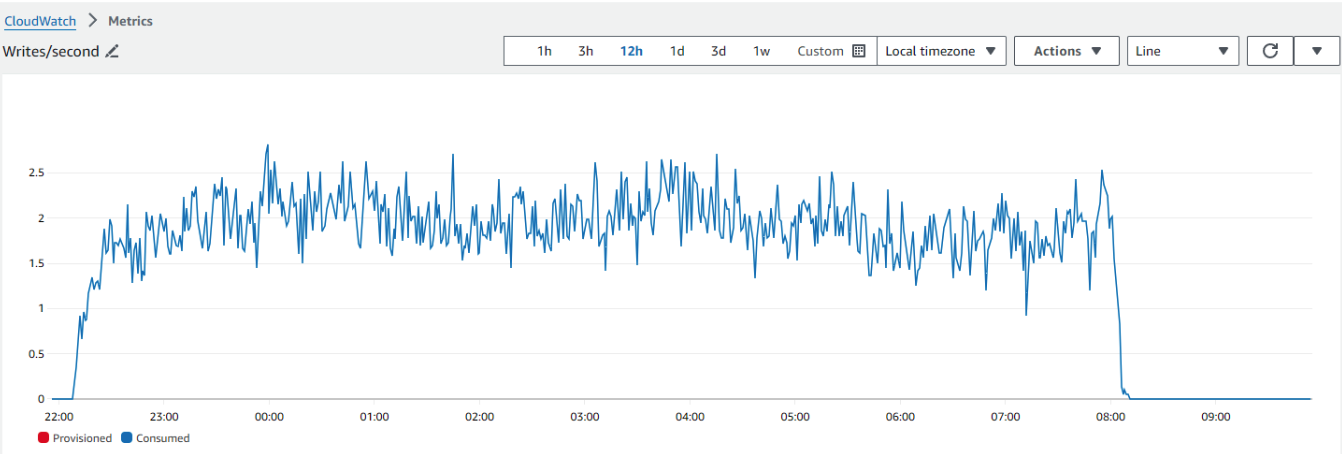Open Custom time range picker
Screen dimensions: 1342x454
click(830, 51)
